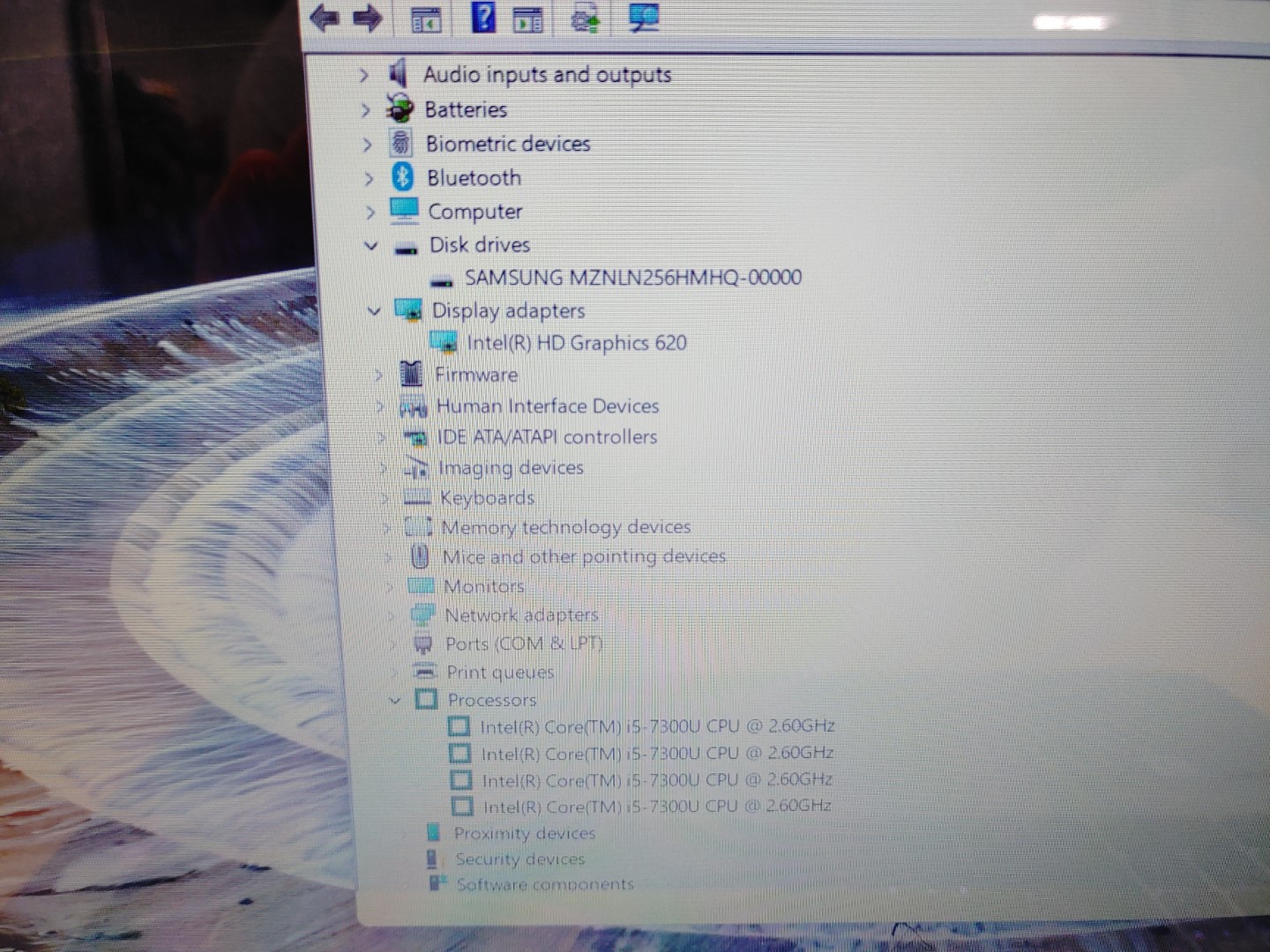Select the Network adapters category label
Screen dimensions: 1270x952
[521, 614]
